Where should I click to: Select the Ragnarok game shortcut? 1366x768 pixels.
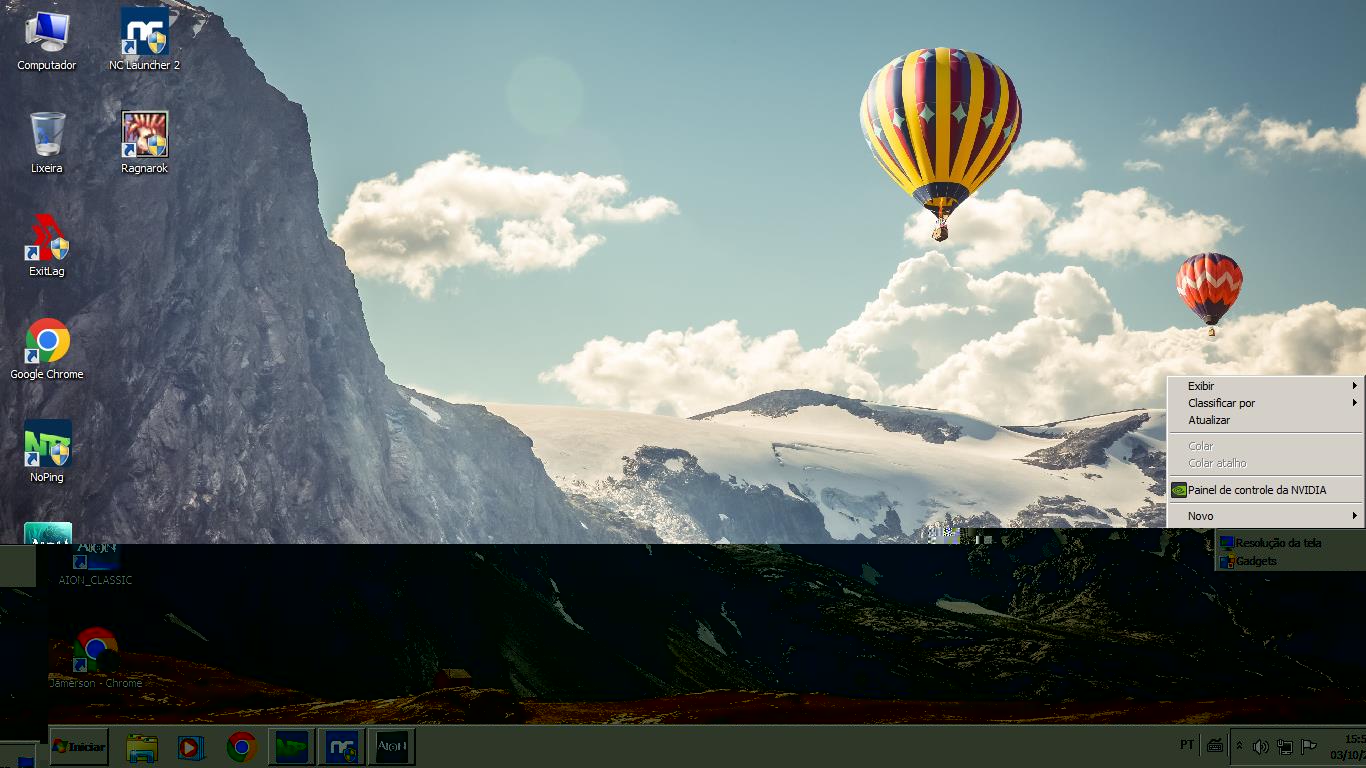[x=144, y=142]
